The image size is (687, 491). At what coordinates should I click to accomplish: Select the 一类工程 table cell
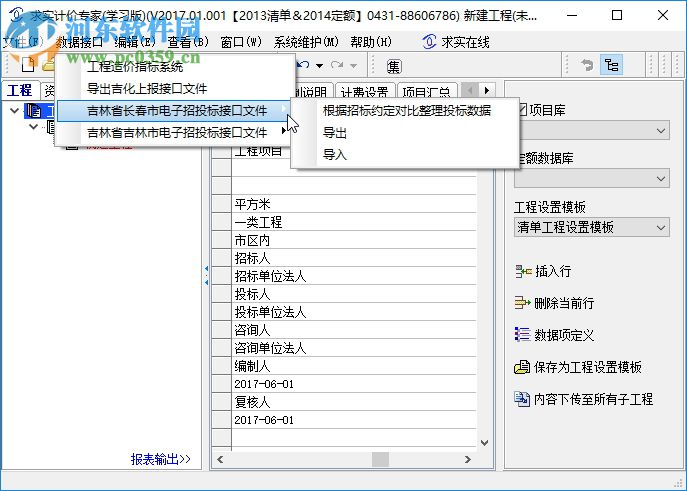(x=354, y=222)
